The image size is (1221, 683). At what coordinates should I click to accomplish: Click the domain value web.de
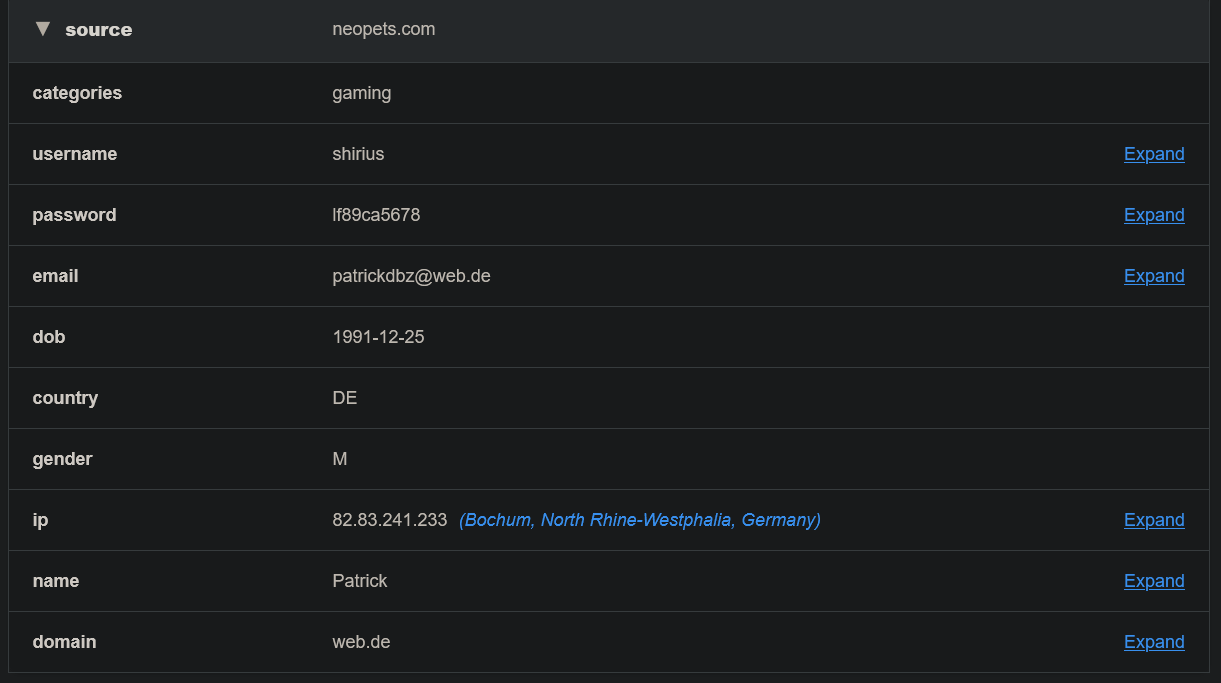coord(361,642)
